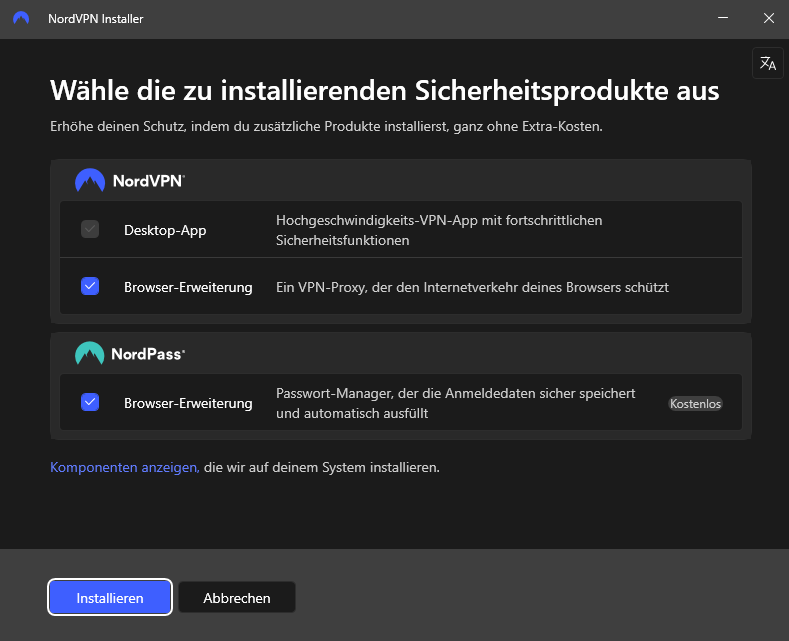Select the Desktop-App label

[x=165, y=230]
